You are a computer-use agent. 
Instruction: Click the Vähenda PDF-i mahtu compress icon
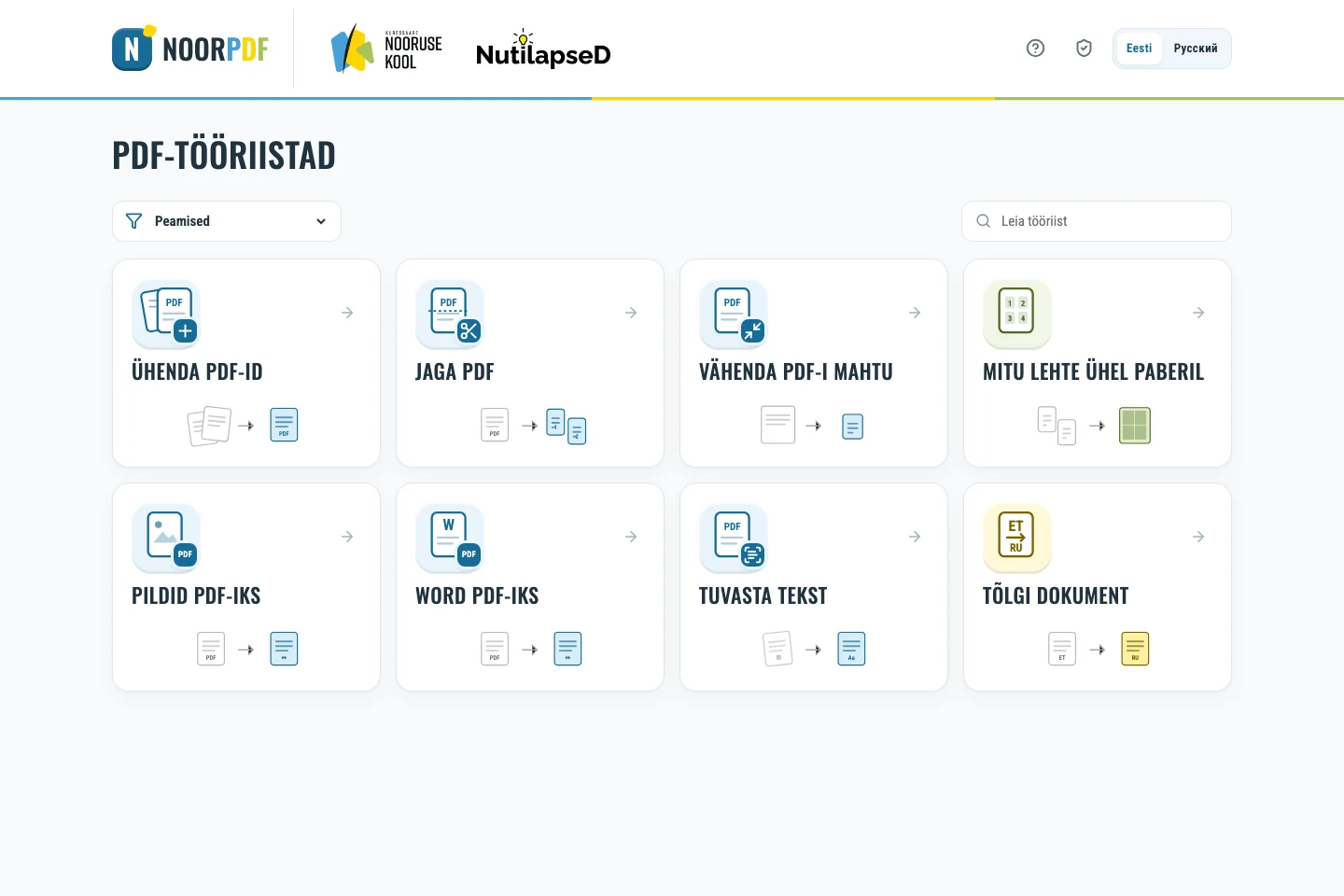click(x=734, y=314)
